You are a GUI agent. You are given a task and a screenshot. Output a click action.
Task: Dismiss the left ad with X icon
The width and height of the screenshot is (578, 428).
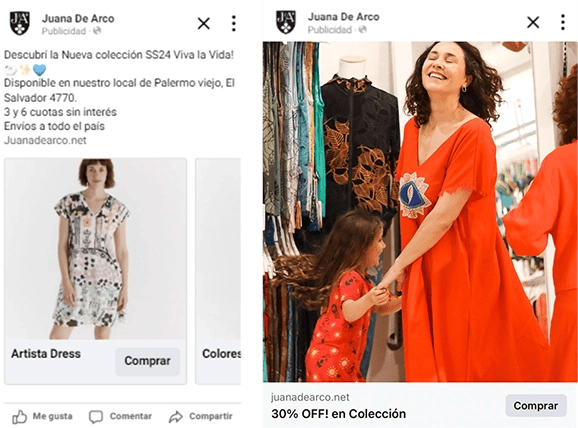(x=203, y=24)
